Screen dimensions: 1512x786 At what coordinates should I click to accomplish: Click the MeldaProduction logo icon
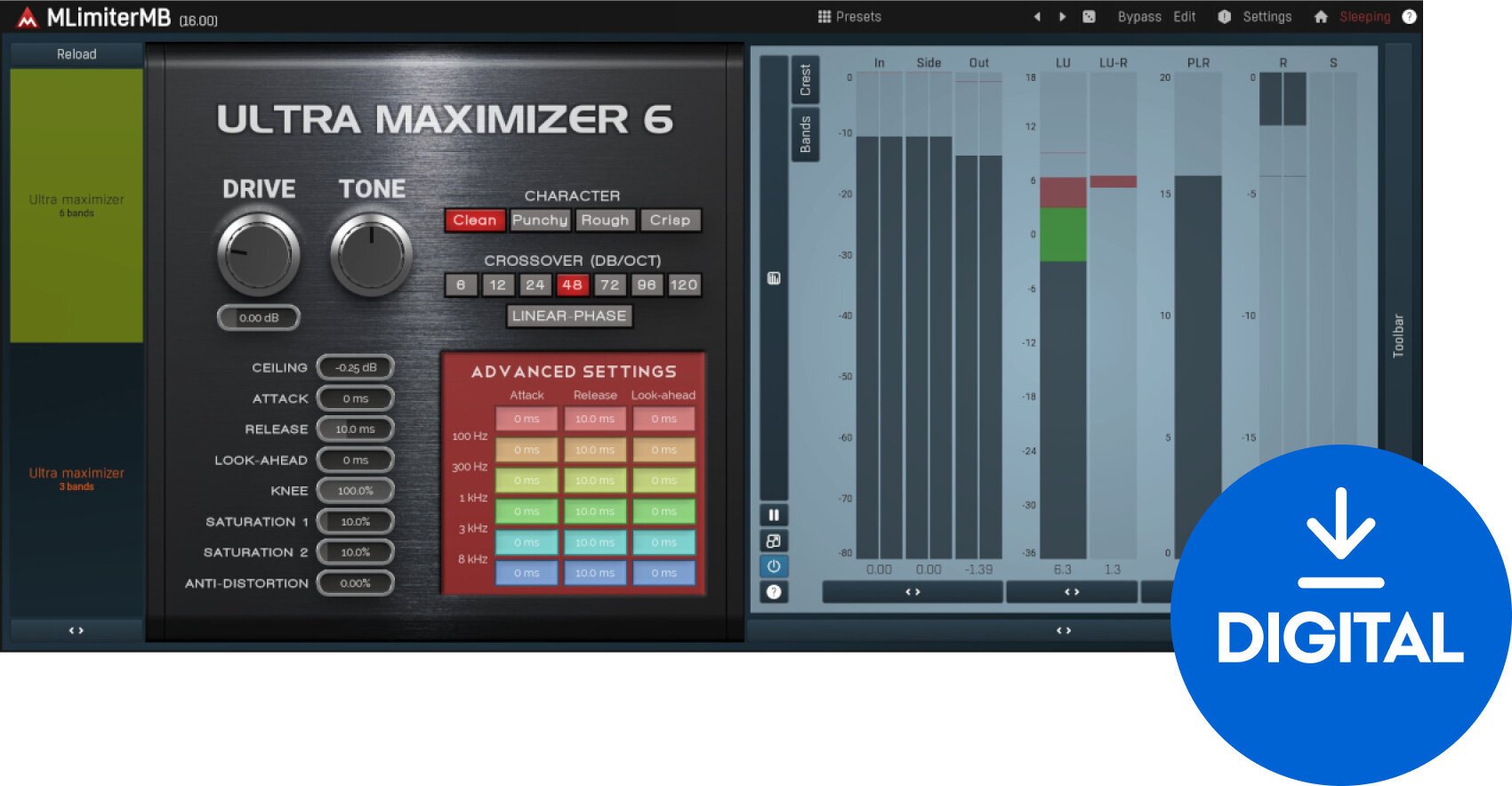[x=27, y=17]
